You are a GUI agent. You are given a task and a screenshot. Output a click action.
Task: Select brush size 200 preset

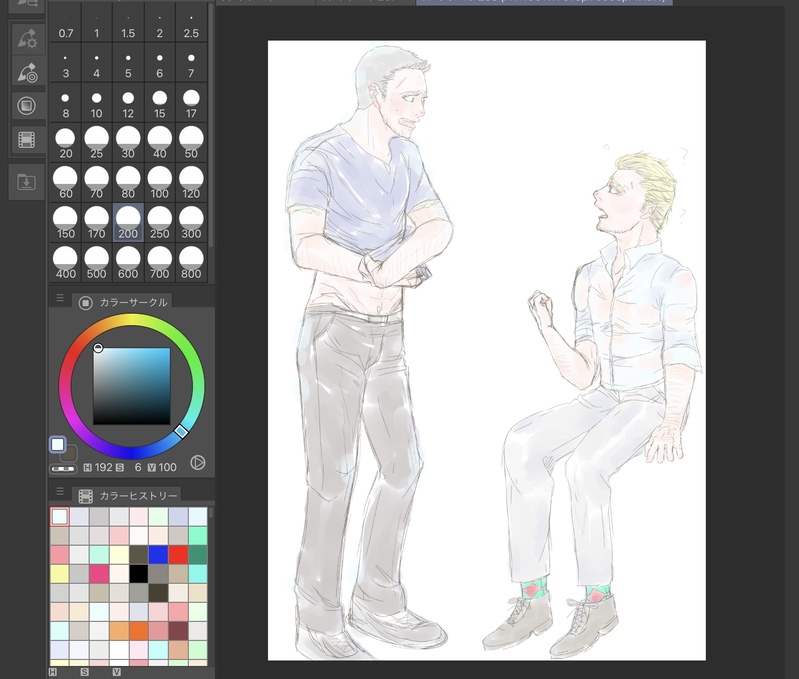(x=128, y=223)
